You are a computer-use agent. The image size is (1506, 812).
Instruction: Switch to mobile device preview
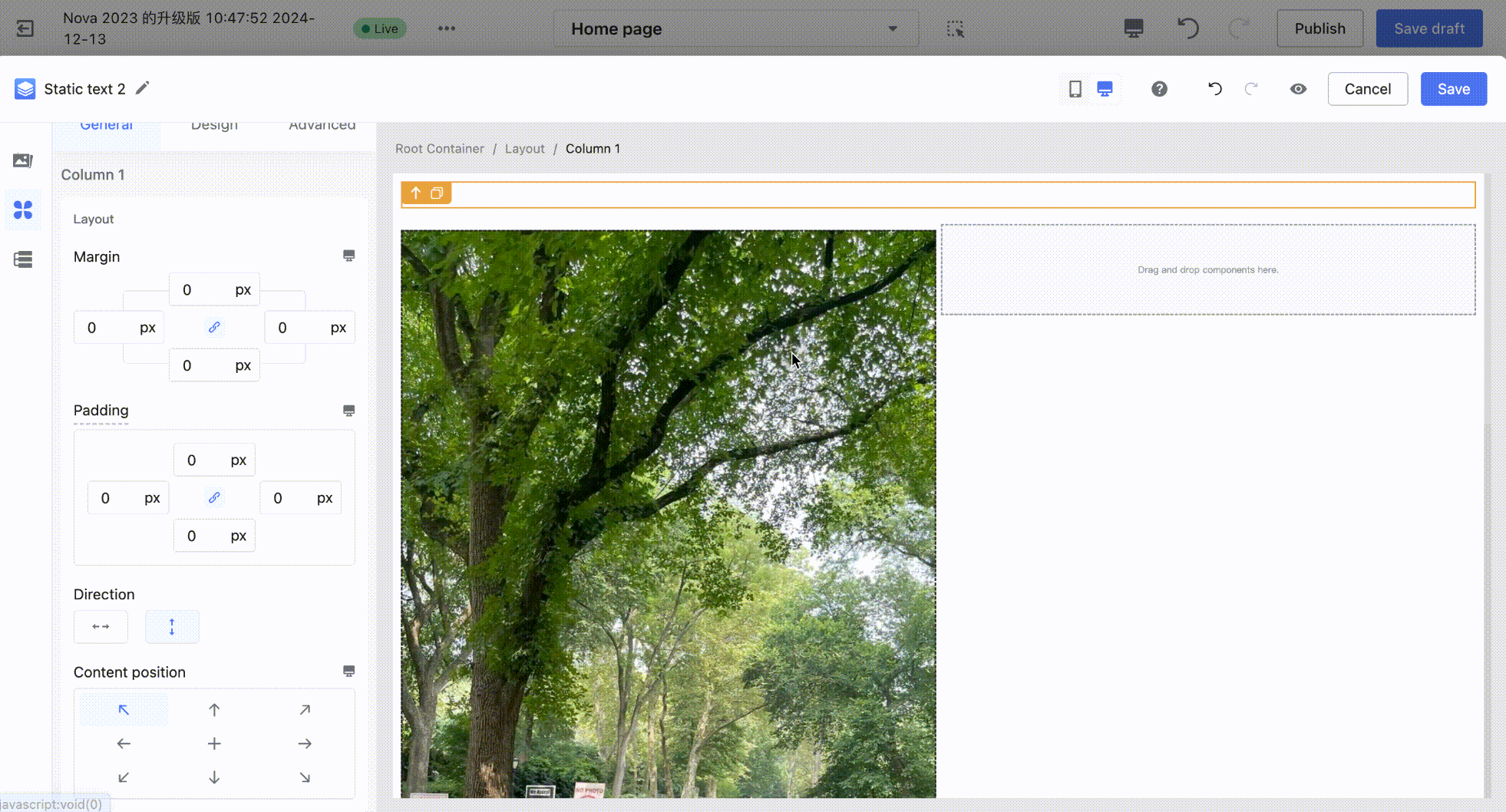[1075, 89]
